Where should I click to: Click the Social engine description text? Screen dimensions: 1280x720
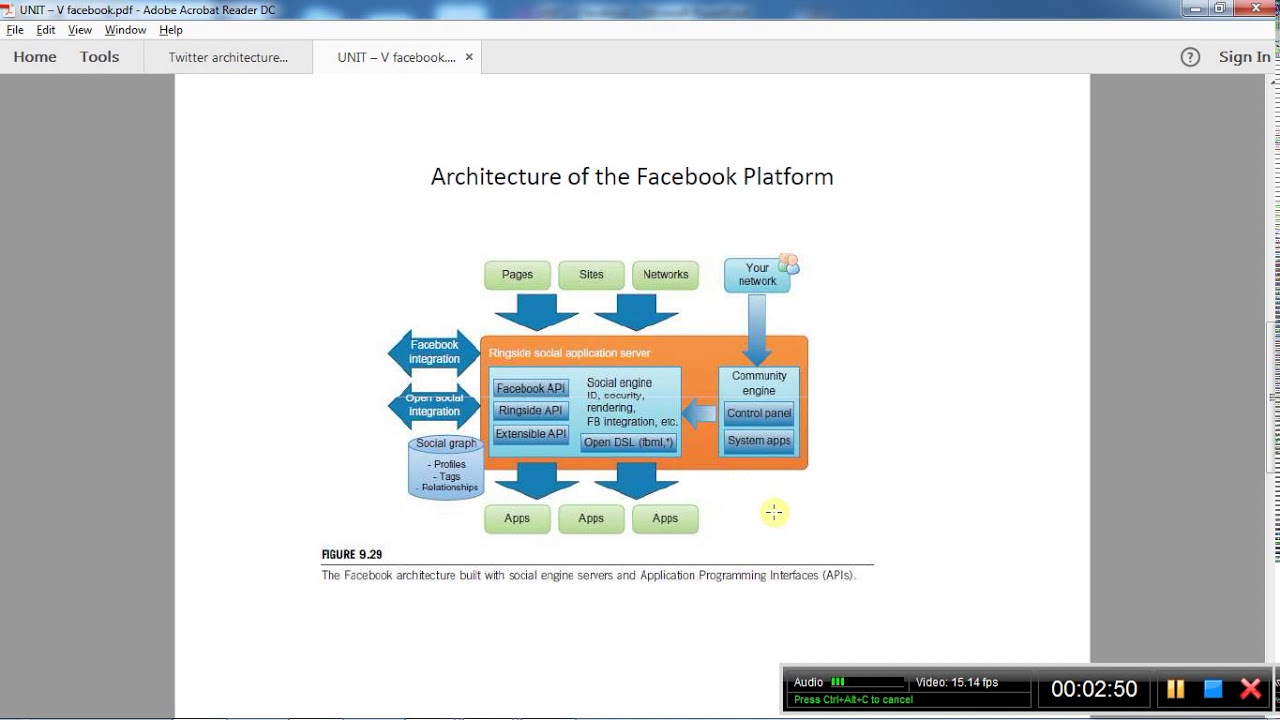pos(632,402)
